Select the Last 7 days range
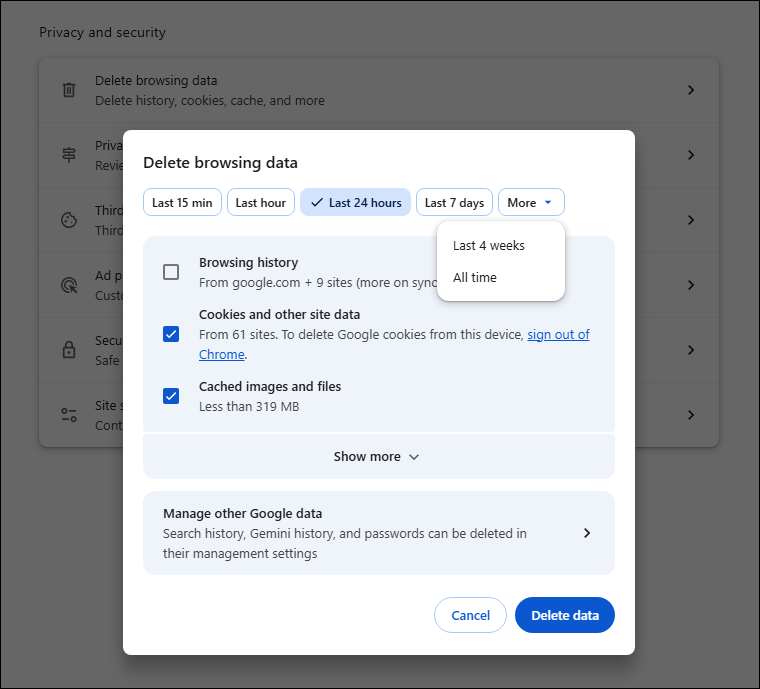The image size is (760, 689). pos(454,203)
